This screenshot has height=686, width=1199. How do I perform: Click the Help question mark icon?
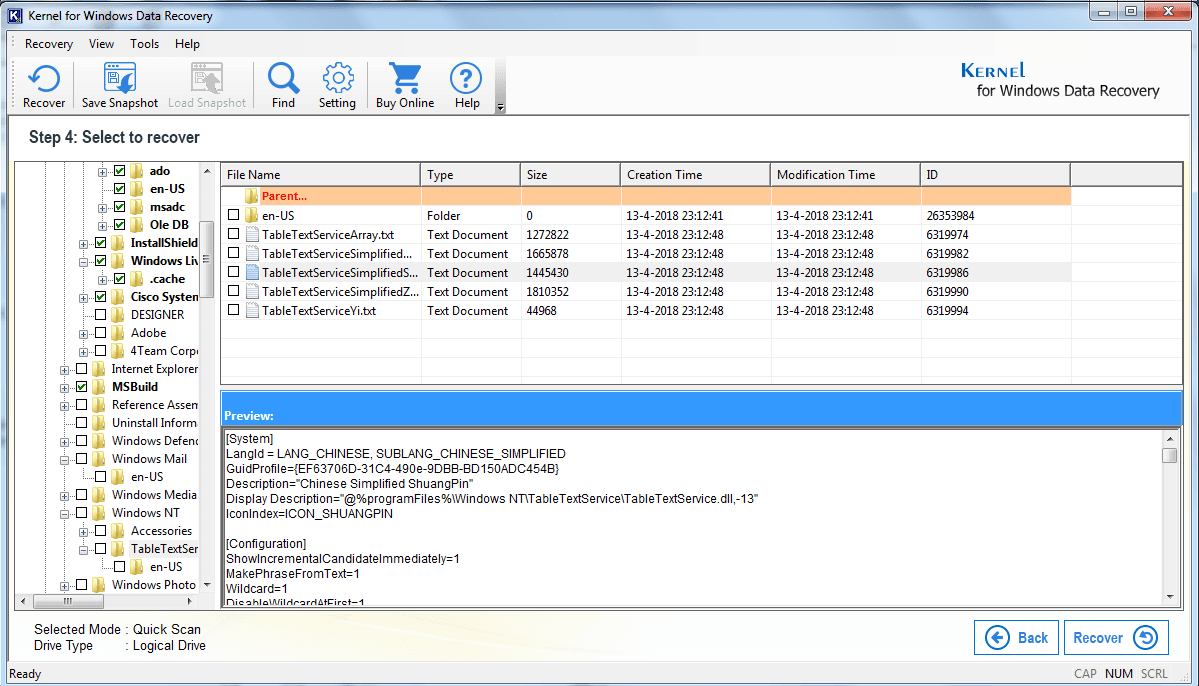click(x=466, y=79)
